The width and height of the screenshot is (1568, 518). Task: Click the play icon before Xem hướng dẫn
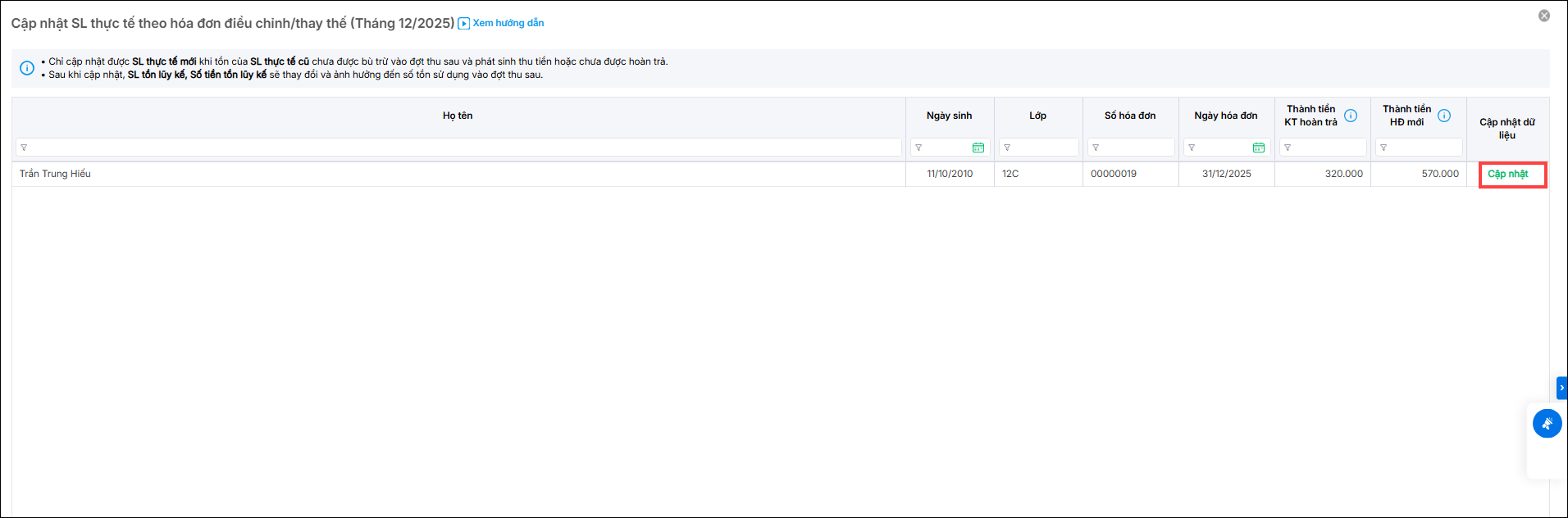pyautogui.click(x=464, y=24)
